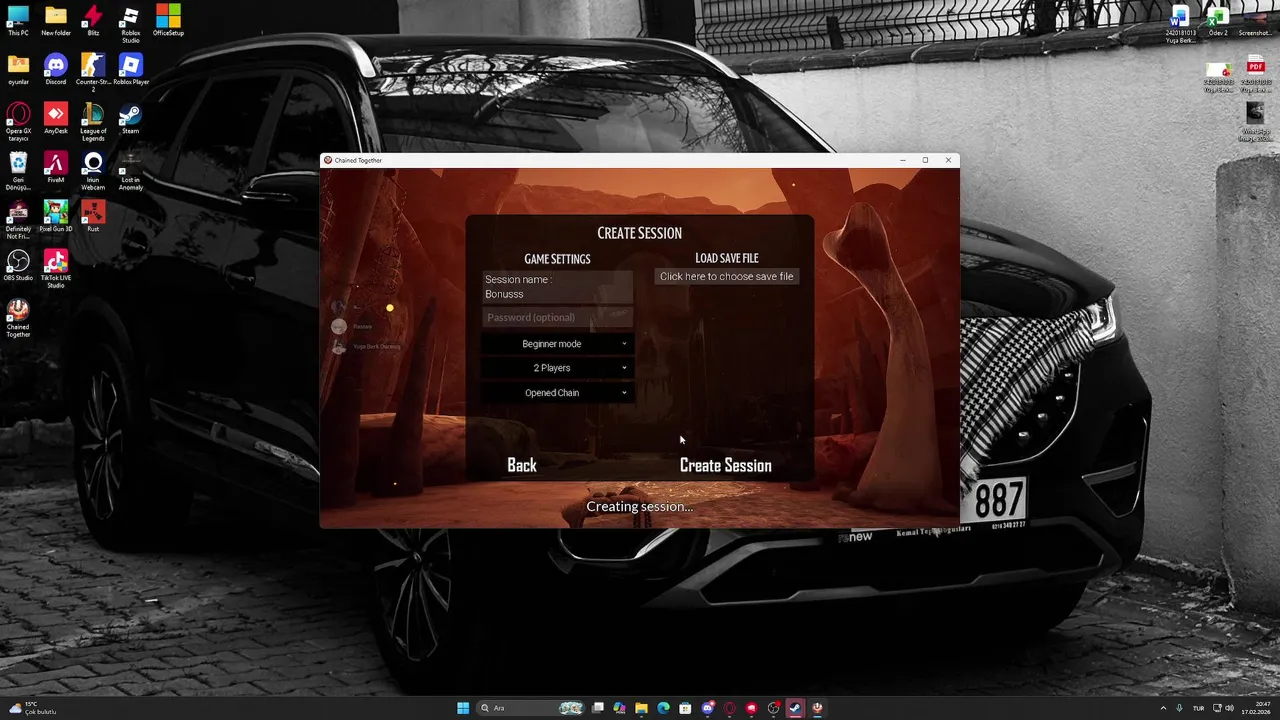Image resolution: width=1280 pixels, height=720 pixels.
Task: Select the Blitz desktop shortcut
Action: point(93,20)
